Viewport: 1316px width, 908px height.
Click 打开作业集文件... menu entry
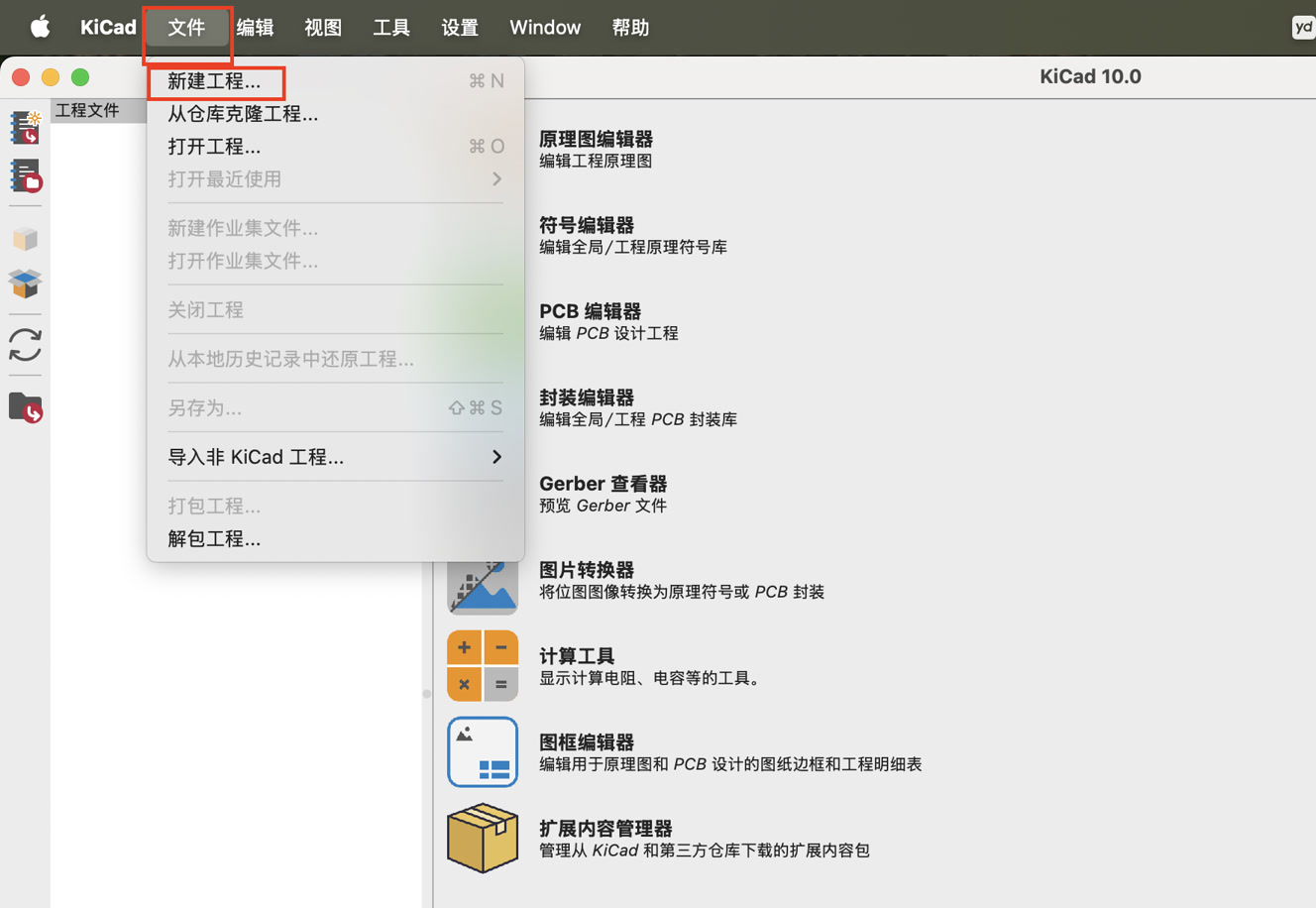point(335,261)
